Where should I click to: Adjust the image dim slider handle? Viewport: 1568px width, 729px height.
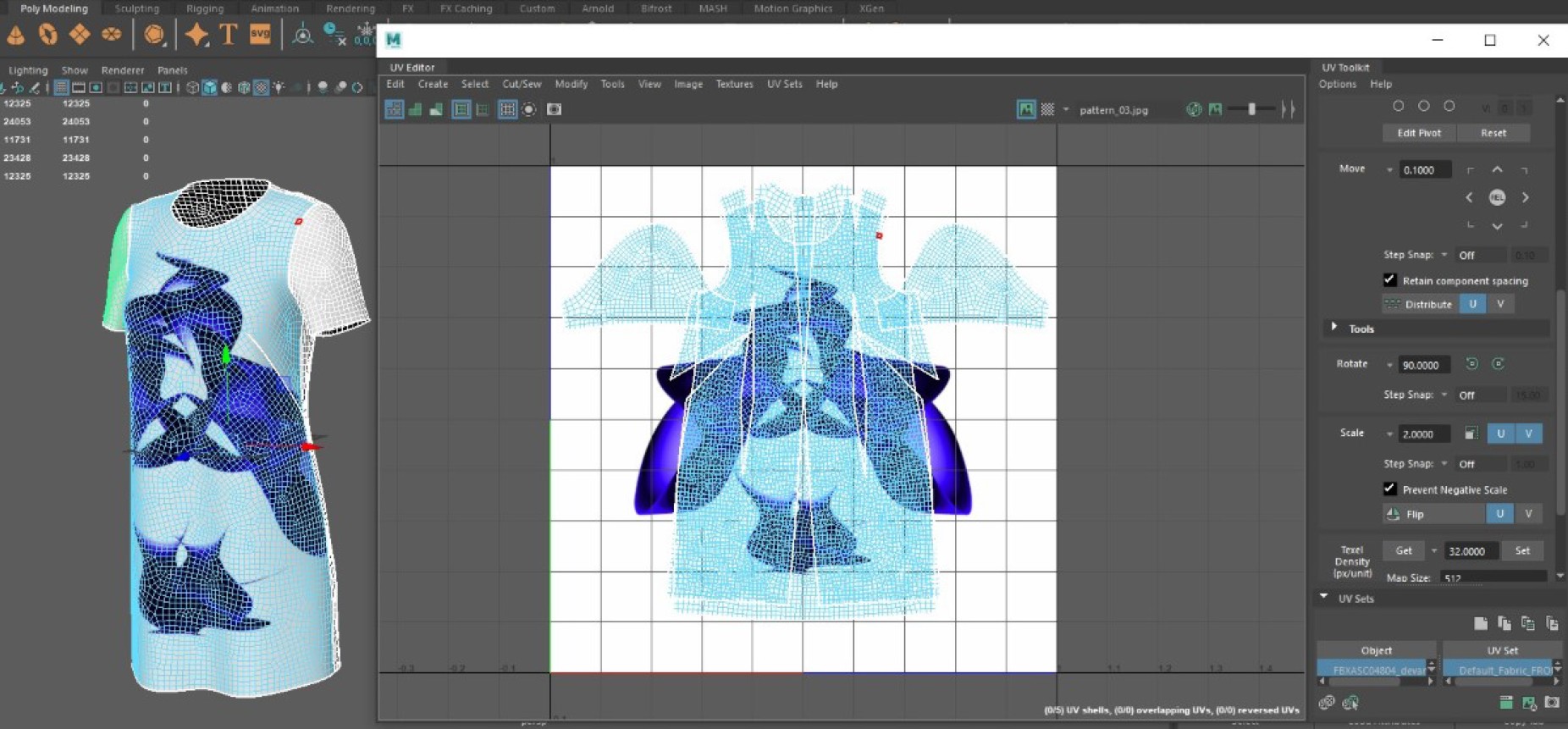click(x=1251, y=109)
